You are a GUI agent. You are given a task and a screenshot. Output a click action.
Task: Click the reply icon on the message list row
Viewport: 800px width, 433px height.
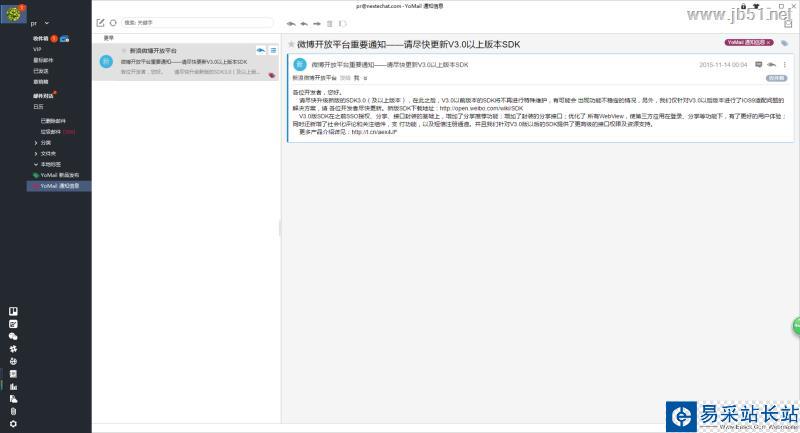pyautogui.click(x=261, y=50)
